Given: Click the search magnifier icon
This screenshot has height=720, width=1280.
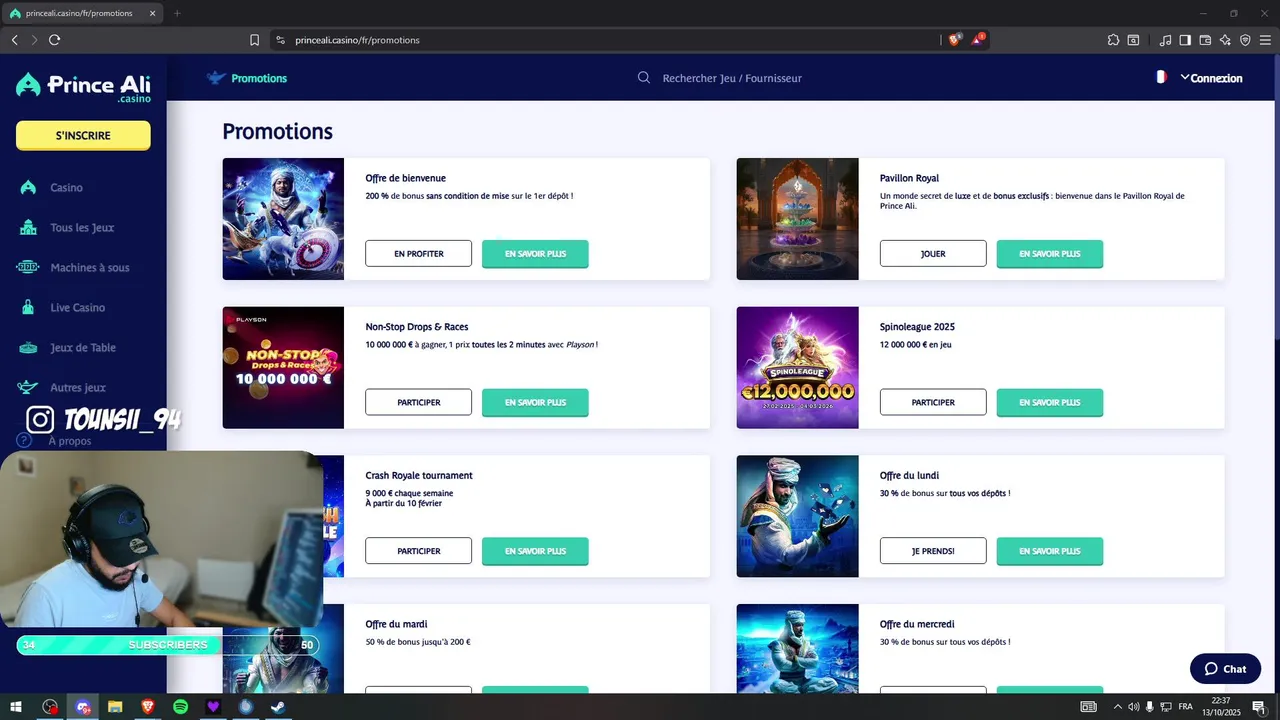Looking at the screenshot, I should (x=644, y=78).
